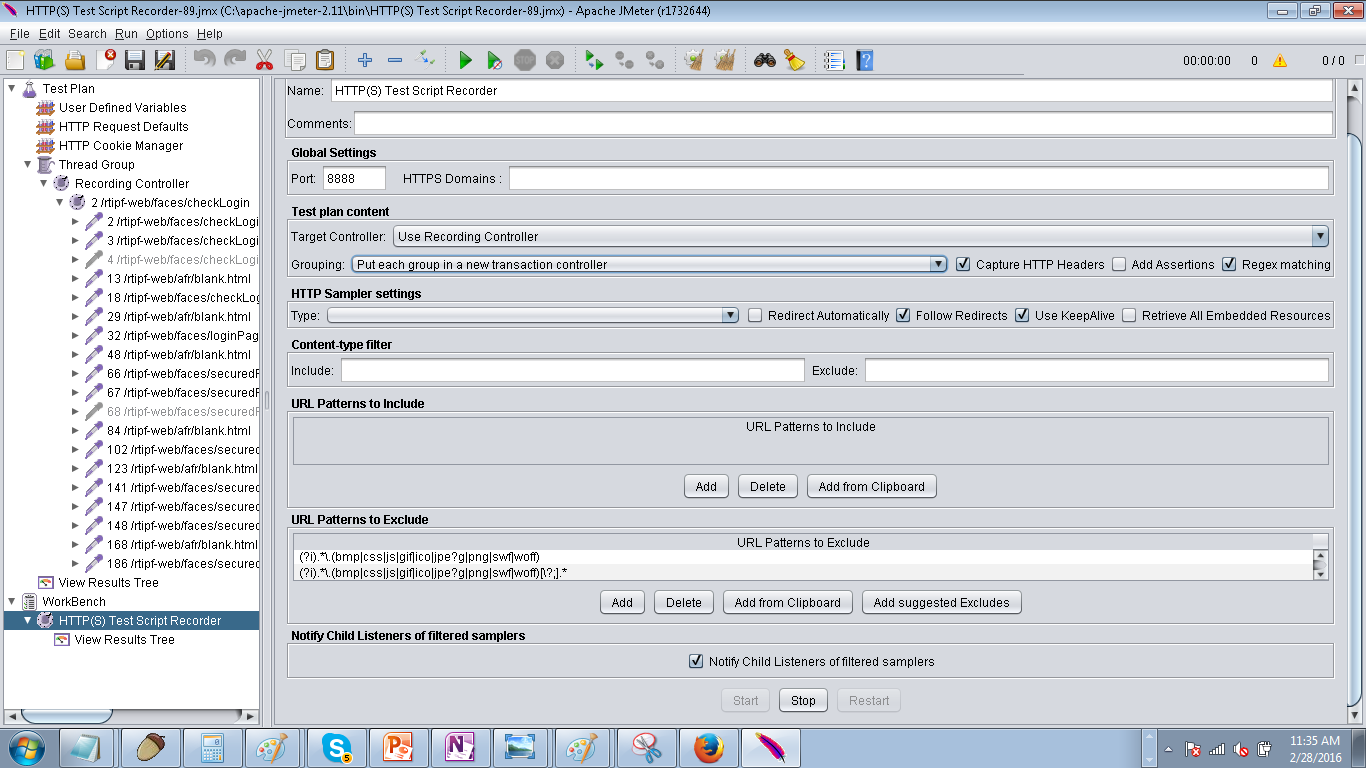
Task: Start the test using the green play icon
Action: tap(465, 60)
